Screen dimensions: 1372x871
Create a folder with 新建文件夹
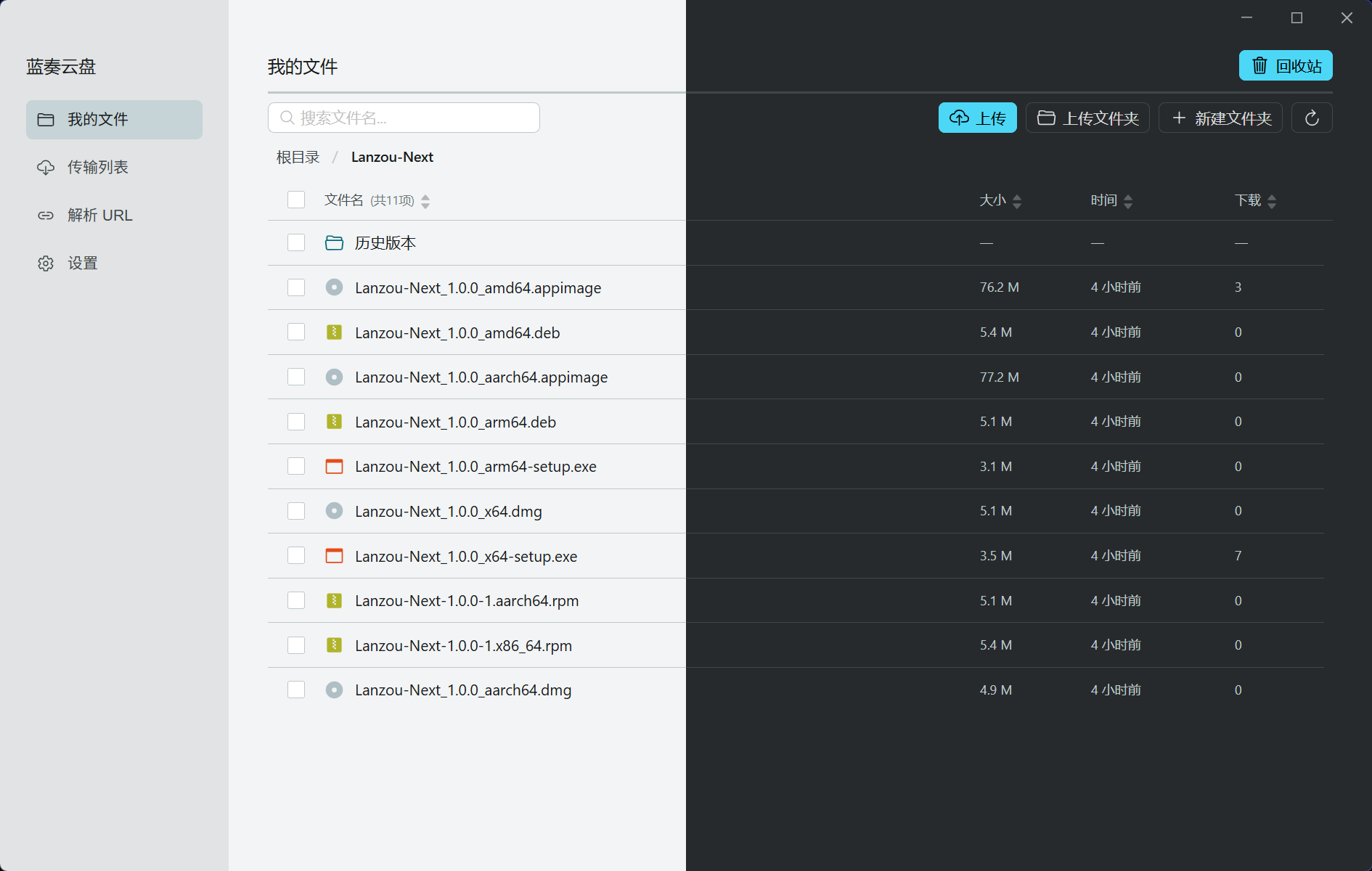(1220, 118)
